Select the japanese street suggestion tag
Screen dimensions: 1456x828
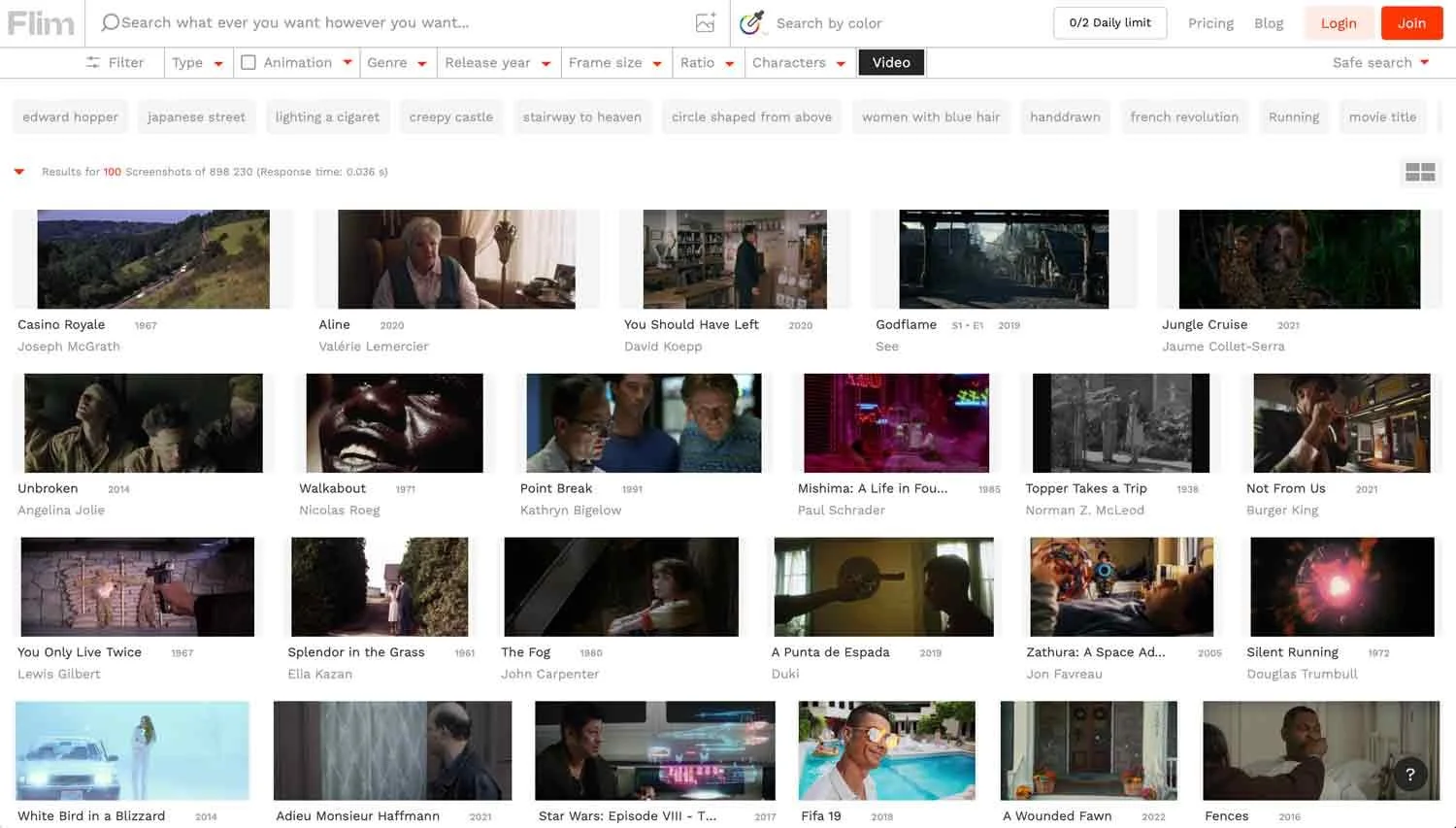pyautogui.click(x=196, y=116)
